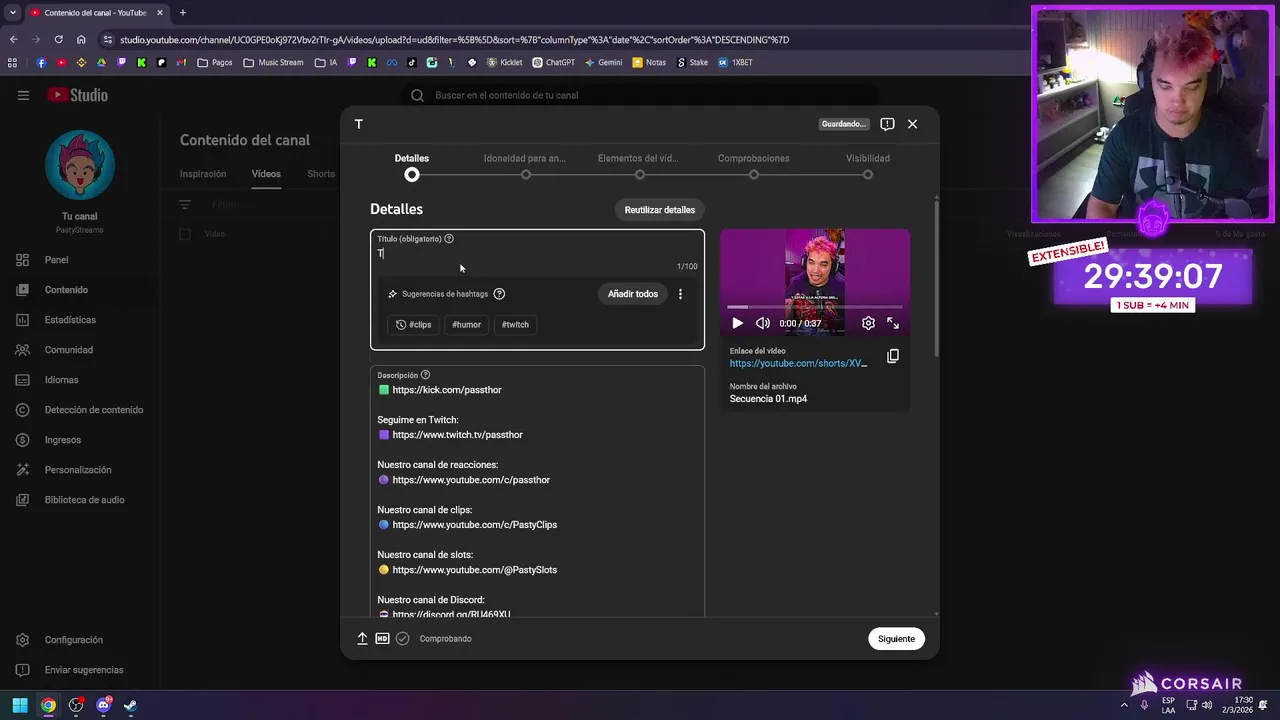Viewport: 1280px width, 720px height.
Task: Switch to the Vídeos tab
Action: (266, 174)
